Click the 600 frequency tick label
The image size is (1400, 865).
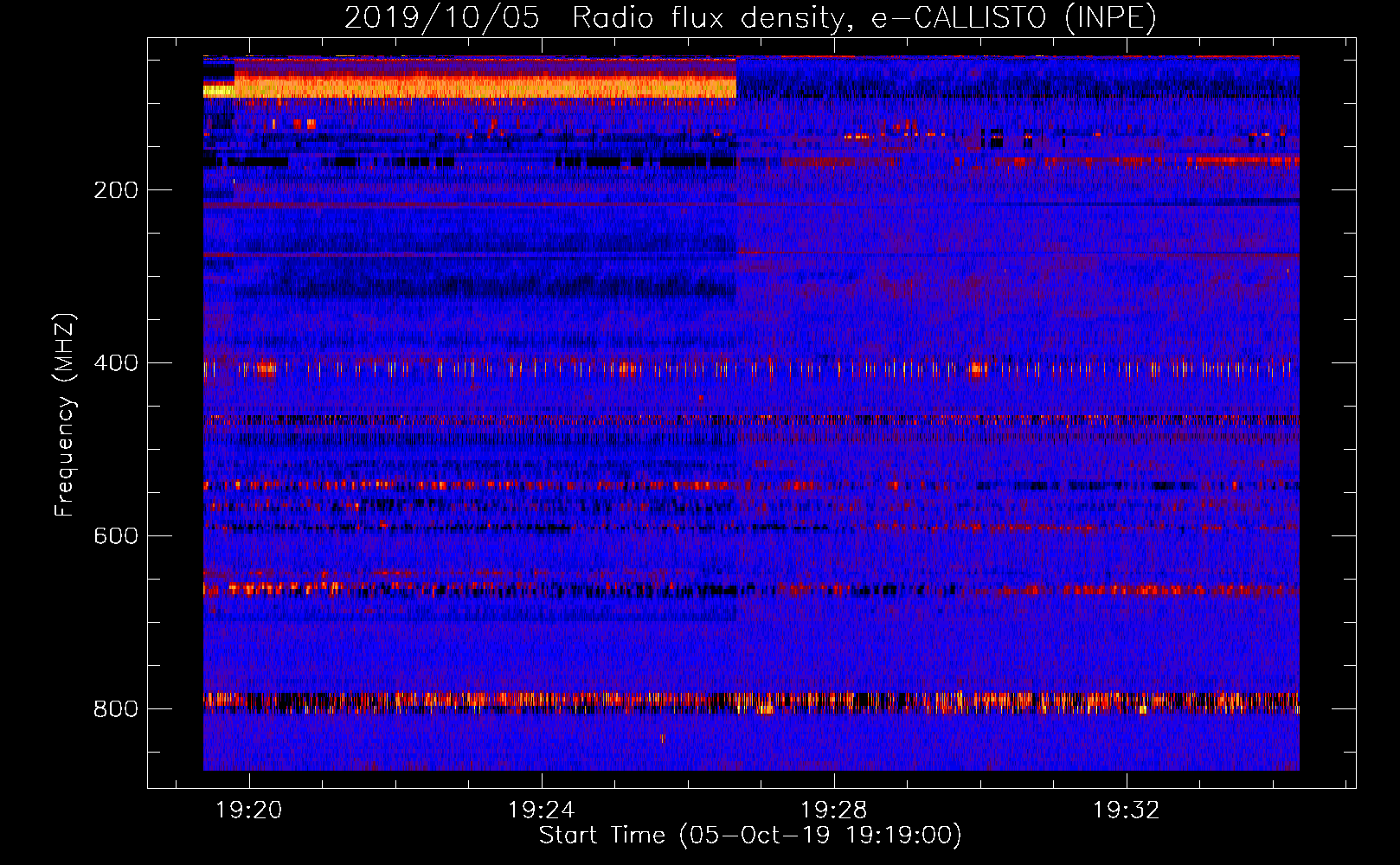click(116, 536)
